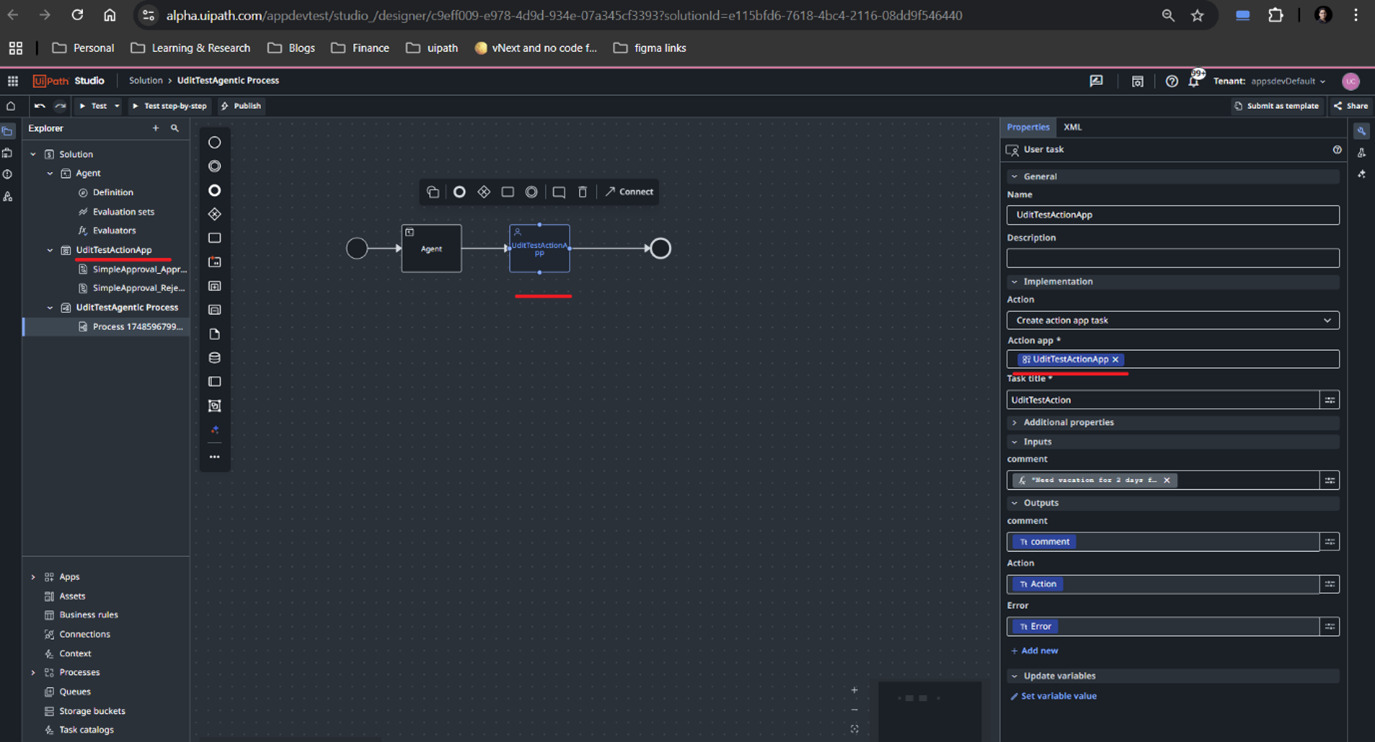
Task: Expand the Processes resource node
Action: click(x=33, y=673)
